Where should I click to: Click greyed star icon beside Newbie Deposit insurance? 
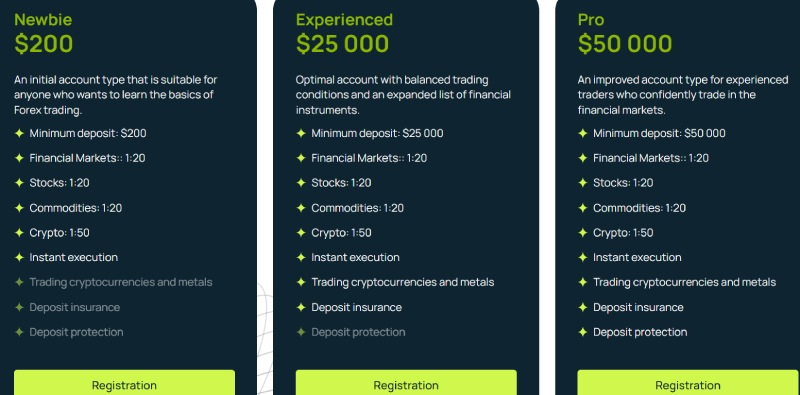[x=19, y=307]
